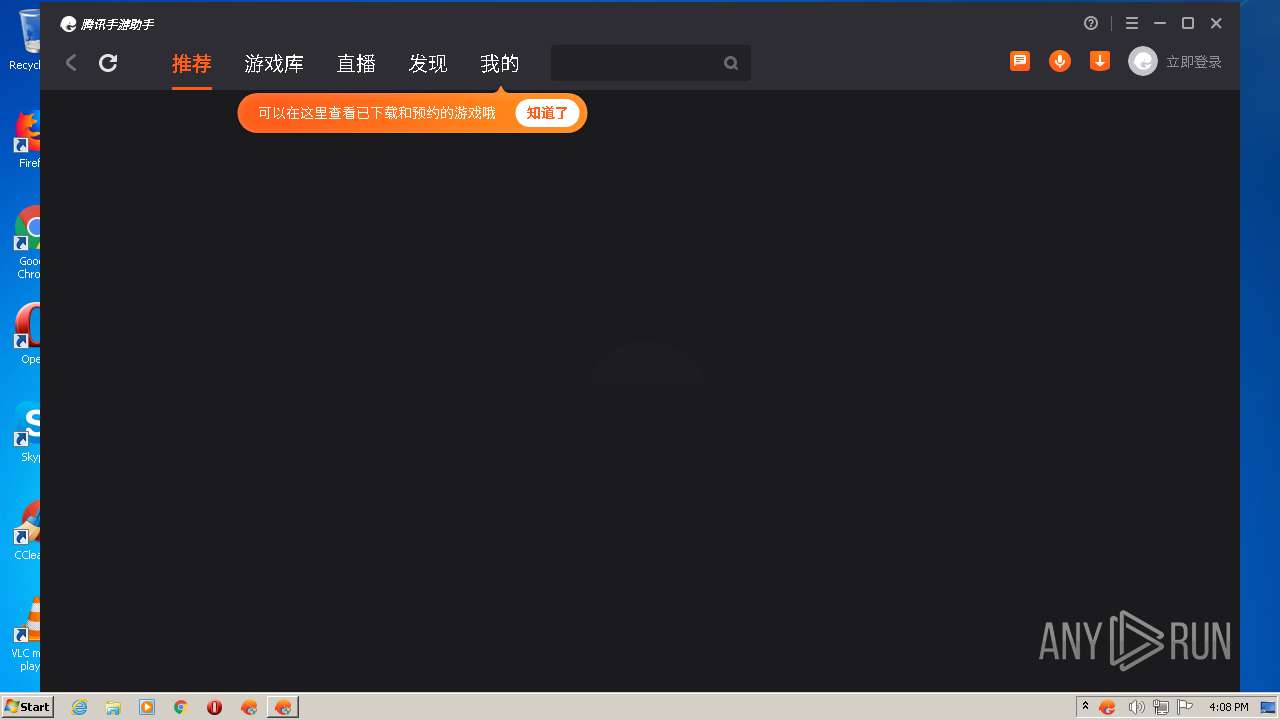This screenshot has height=720, width=1280.
Task: Click the 立即登录 login link
Action: 1194,62
